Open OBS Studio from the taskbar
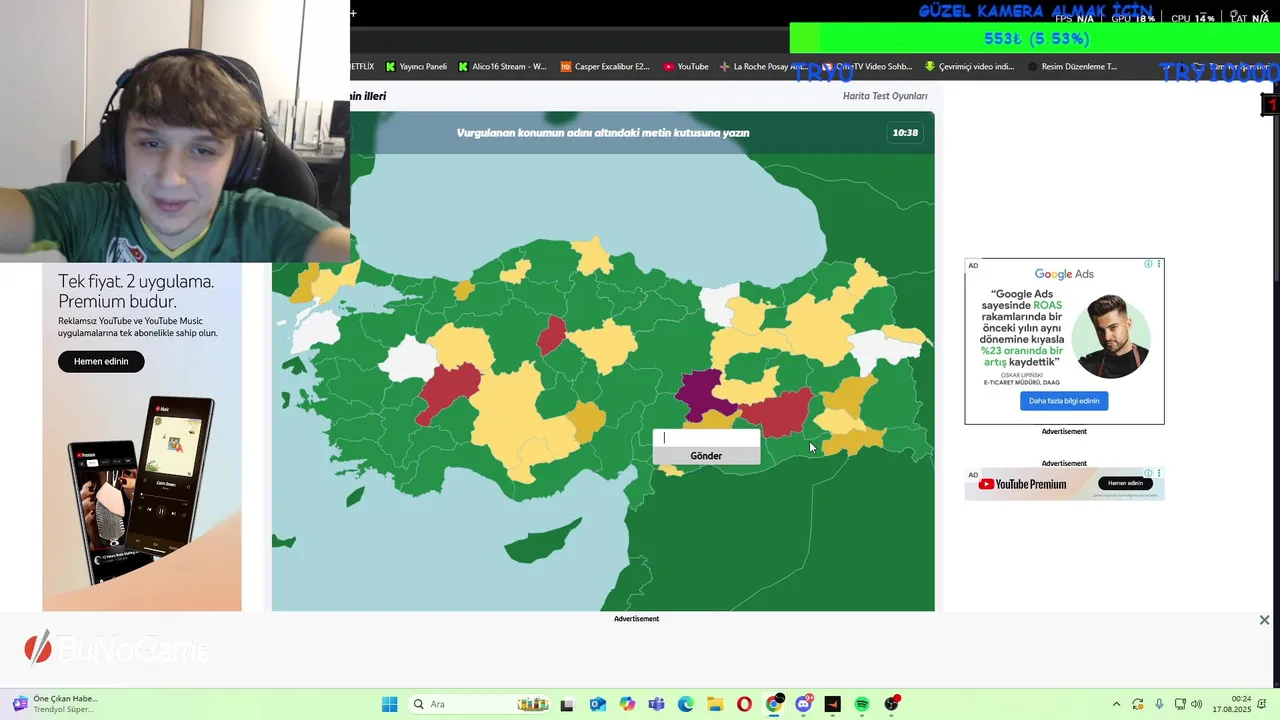The width and height of the screenshot is (1280, 720). 891,704
